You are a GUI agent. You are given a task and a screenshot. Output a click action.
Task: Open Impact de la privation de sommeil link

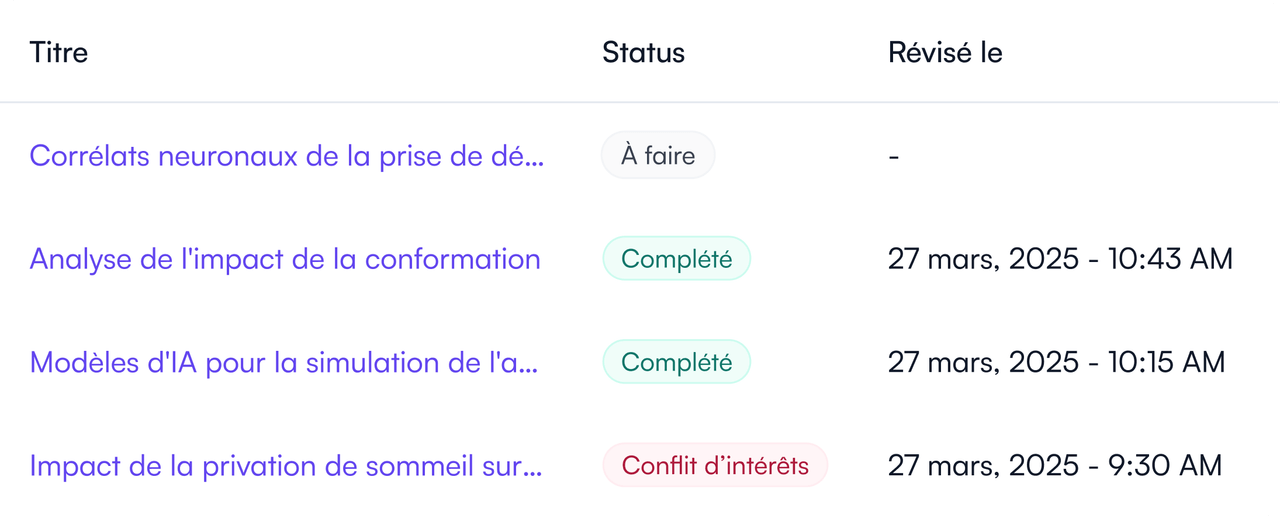tap(286, 465)
